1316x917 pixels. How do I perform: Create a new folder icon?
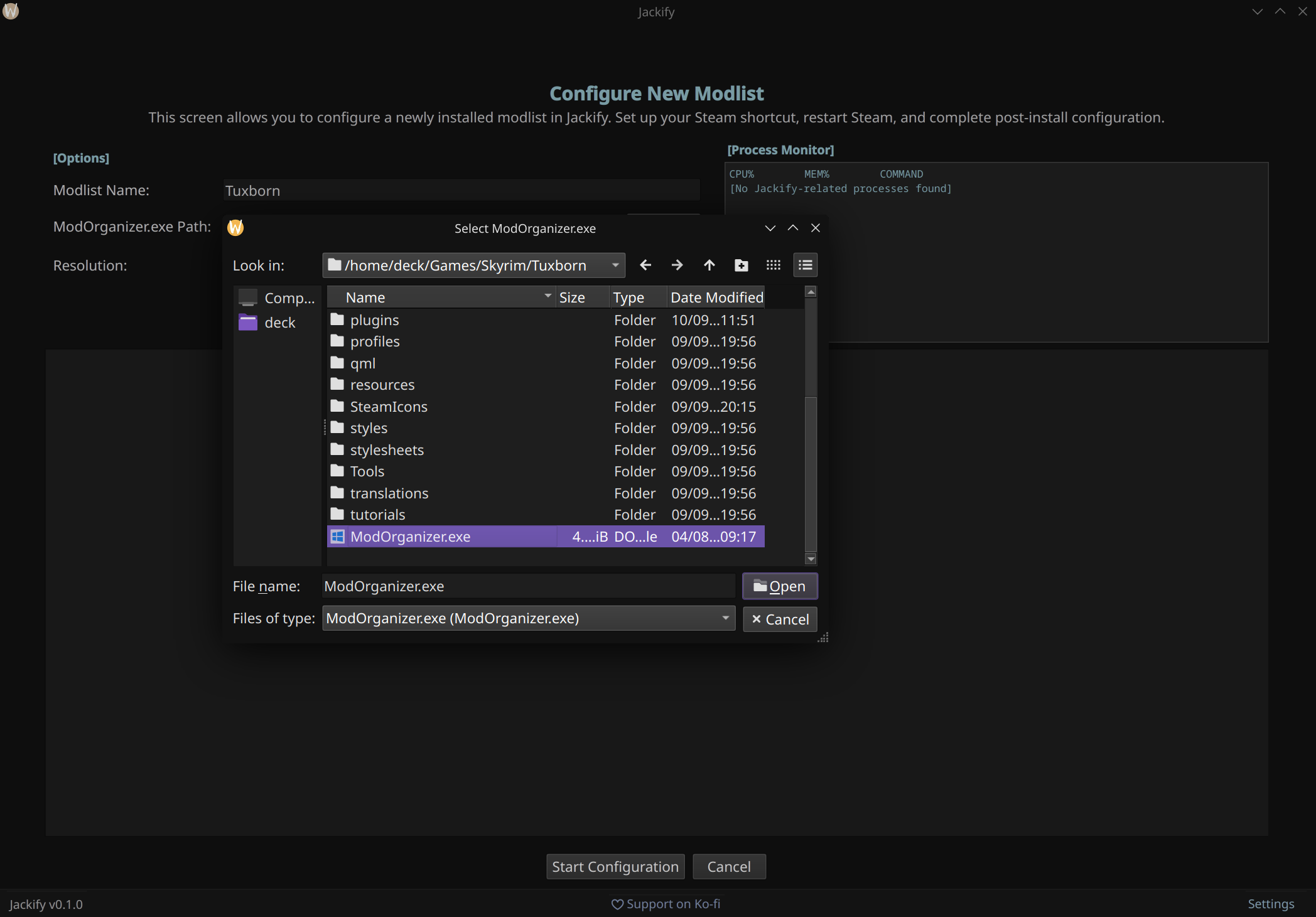coord(741,265)
